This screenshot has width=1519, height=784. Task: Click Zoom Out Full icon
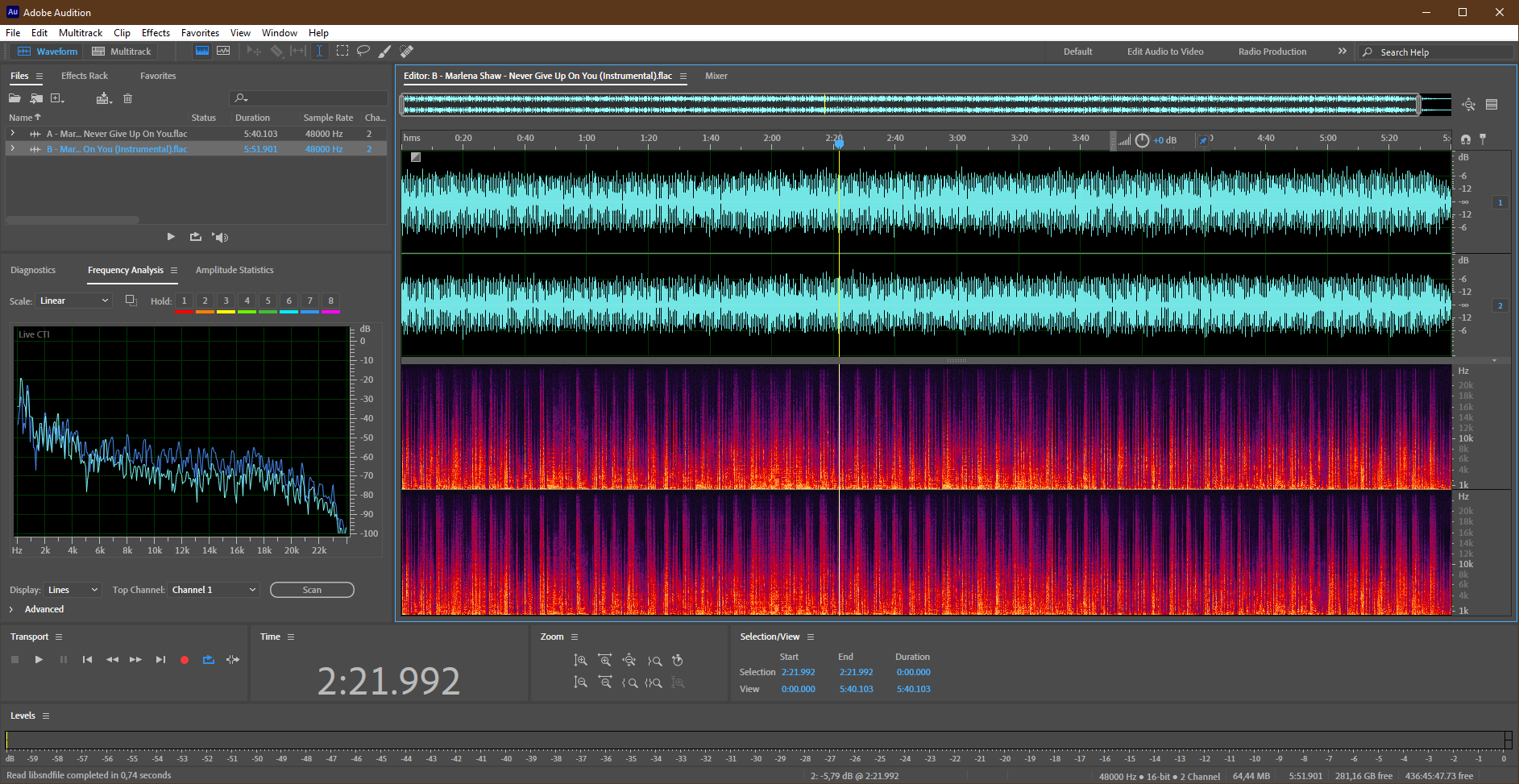tap(629, 660)
